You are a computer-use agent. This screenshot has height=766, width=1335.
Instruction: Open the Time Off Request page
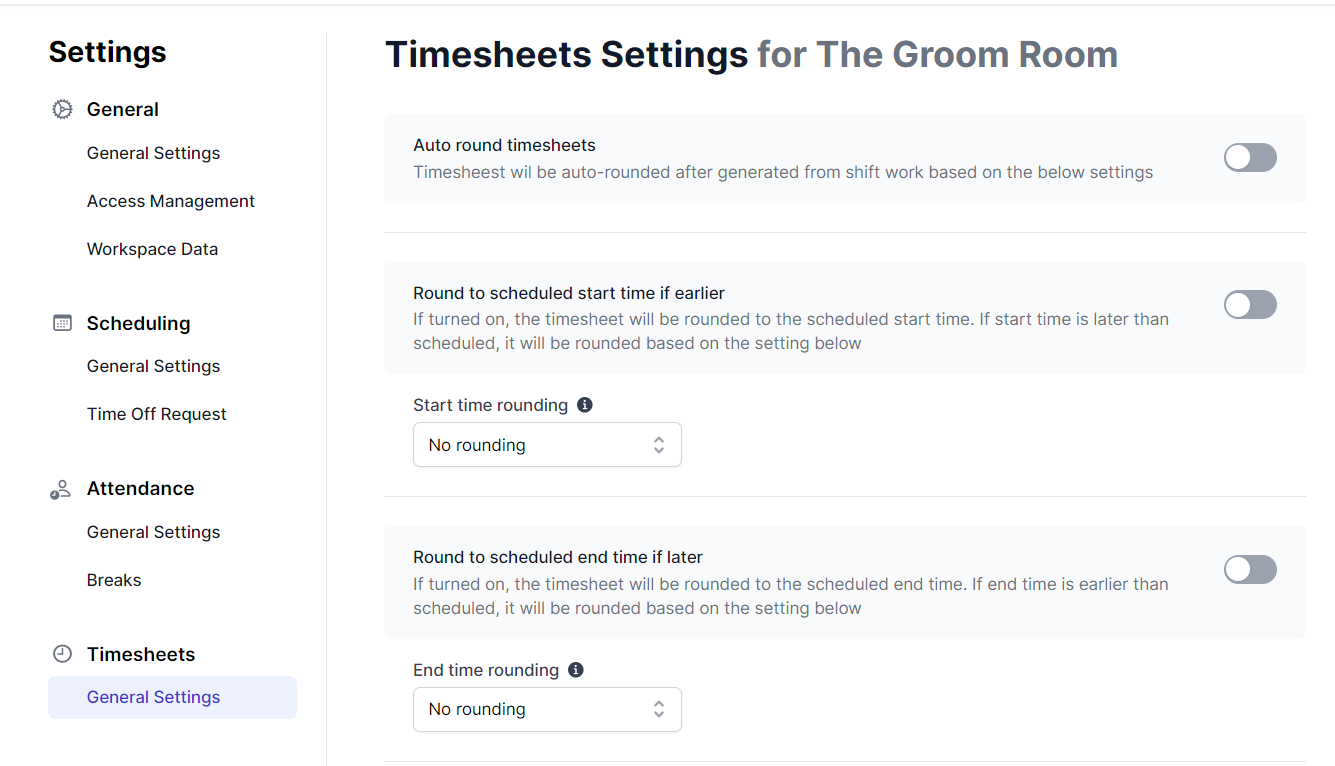pyautogui.click(x=157, y=413)
